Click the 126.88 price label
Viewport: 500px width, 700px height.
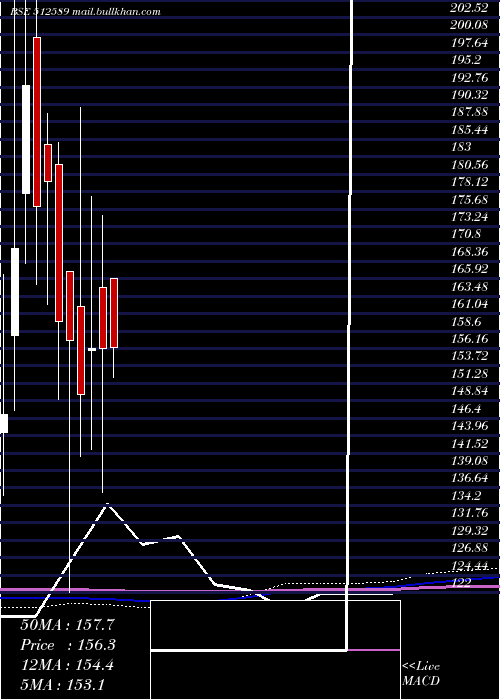469,547
